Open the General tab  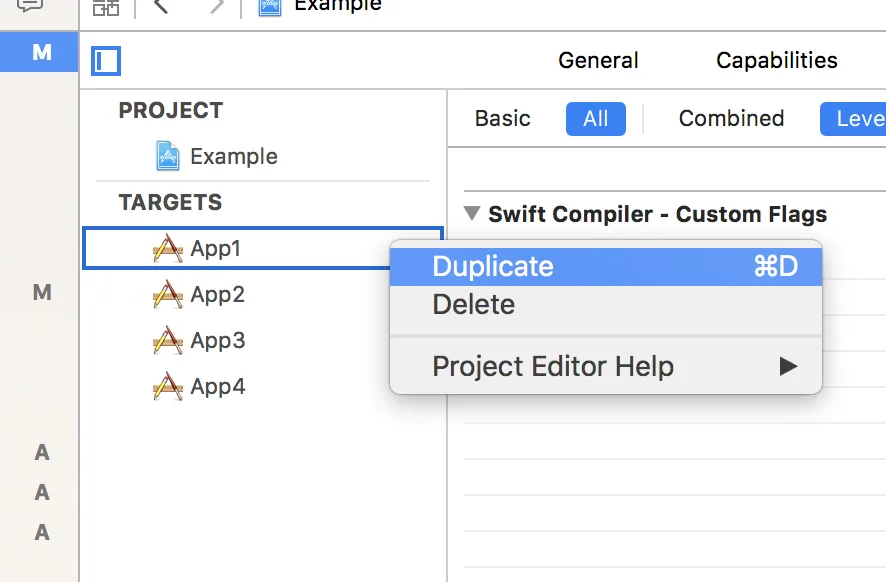[598, 61]
